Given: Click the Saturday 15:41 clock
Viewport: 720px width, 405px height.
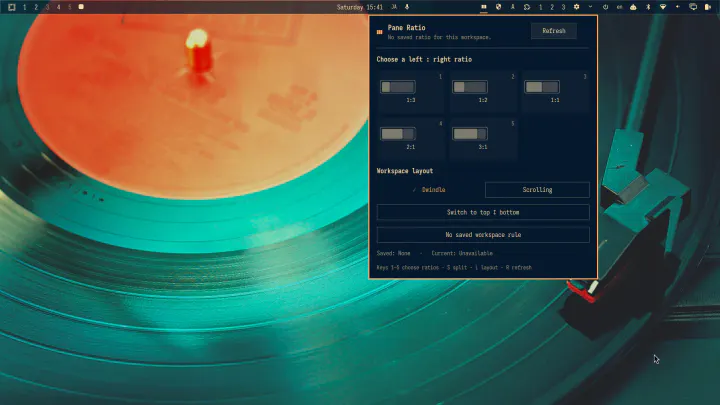Looking at the screenshot, I should pos(360,7).
